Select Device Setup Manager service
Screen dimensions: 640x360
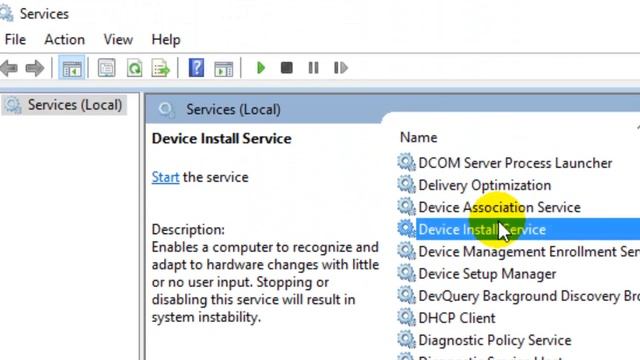(x=487, y=273)
